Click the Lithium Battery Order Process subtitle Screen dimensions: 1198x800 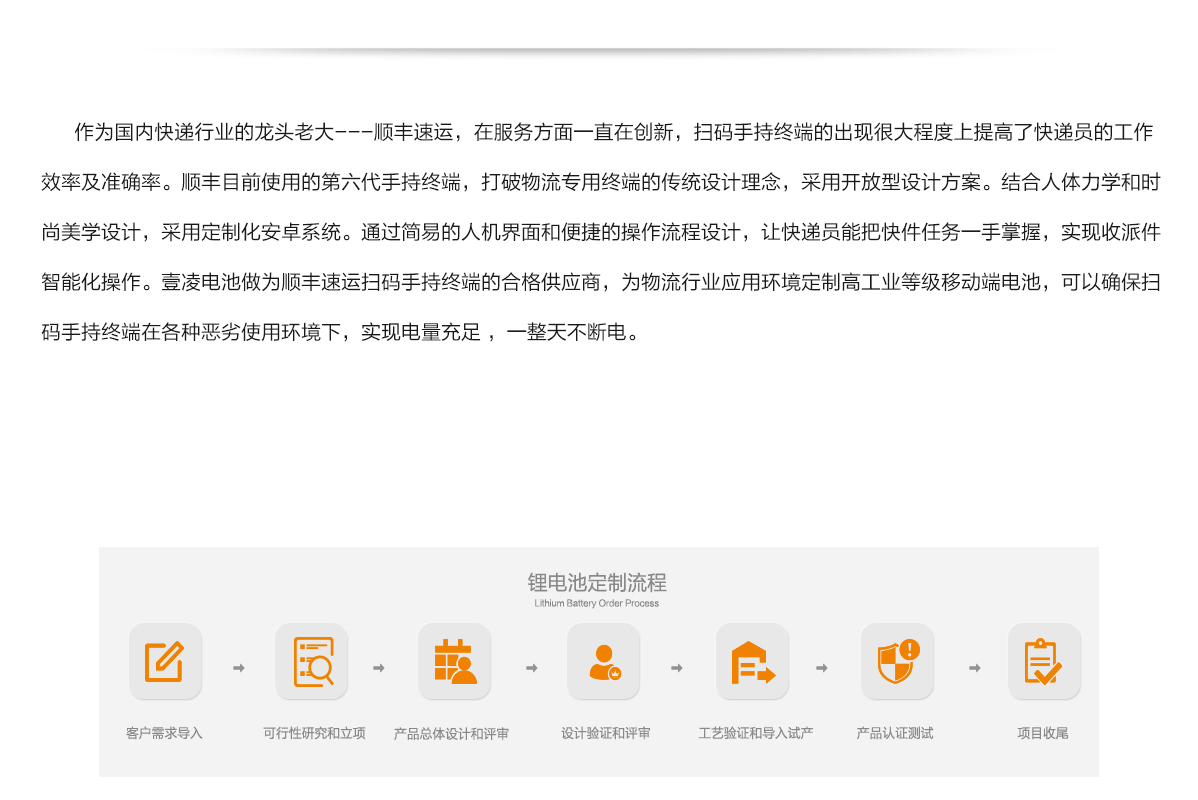pyautogui.click(x=597, y=604)
